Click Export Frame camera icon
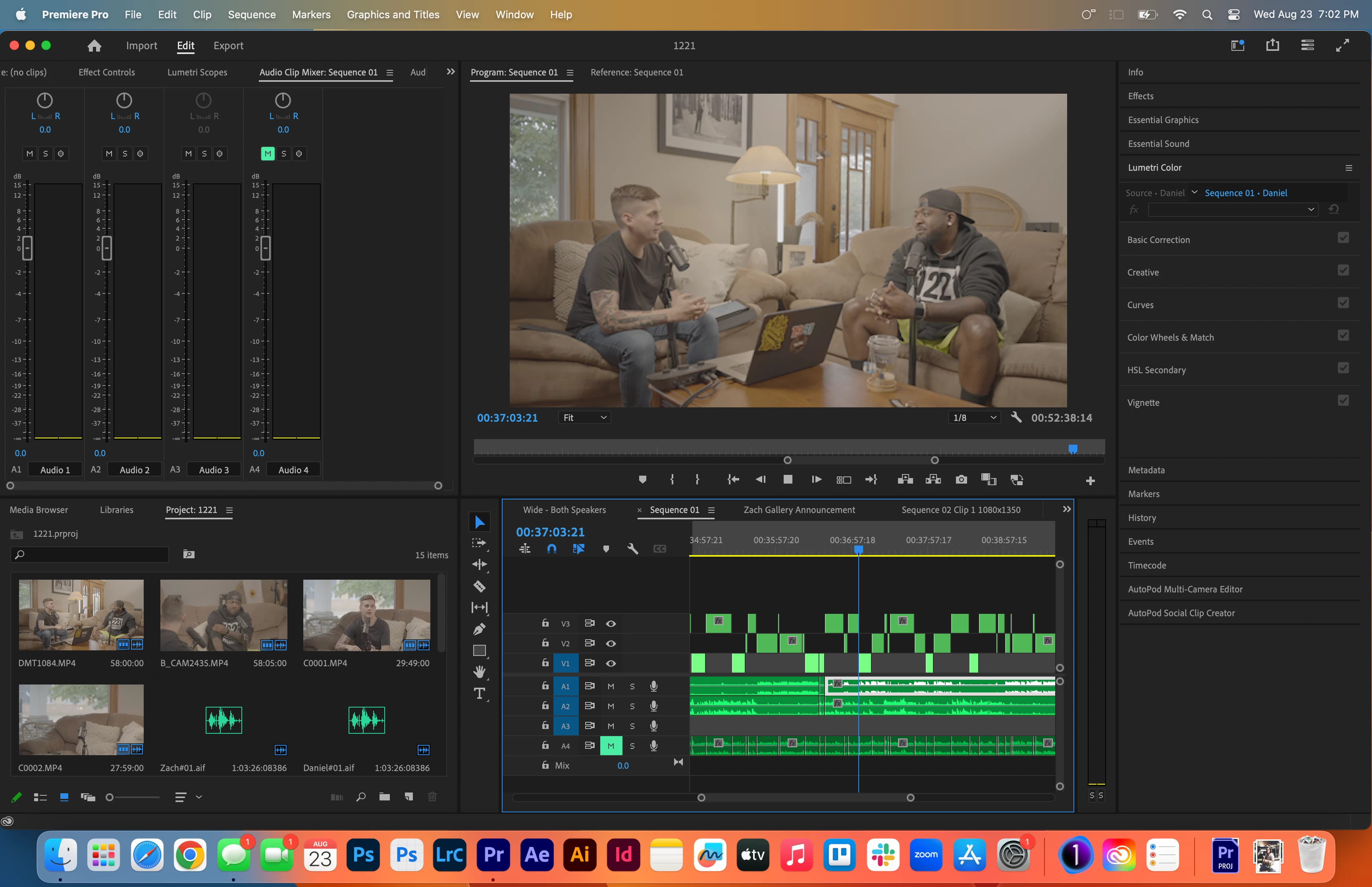This screenshot has height=887, width=1372. 961,480
